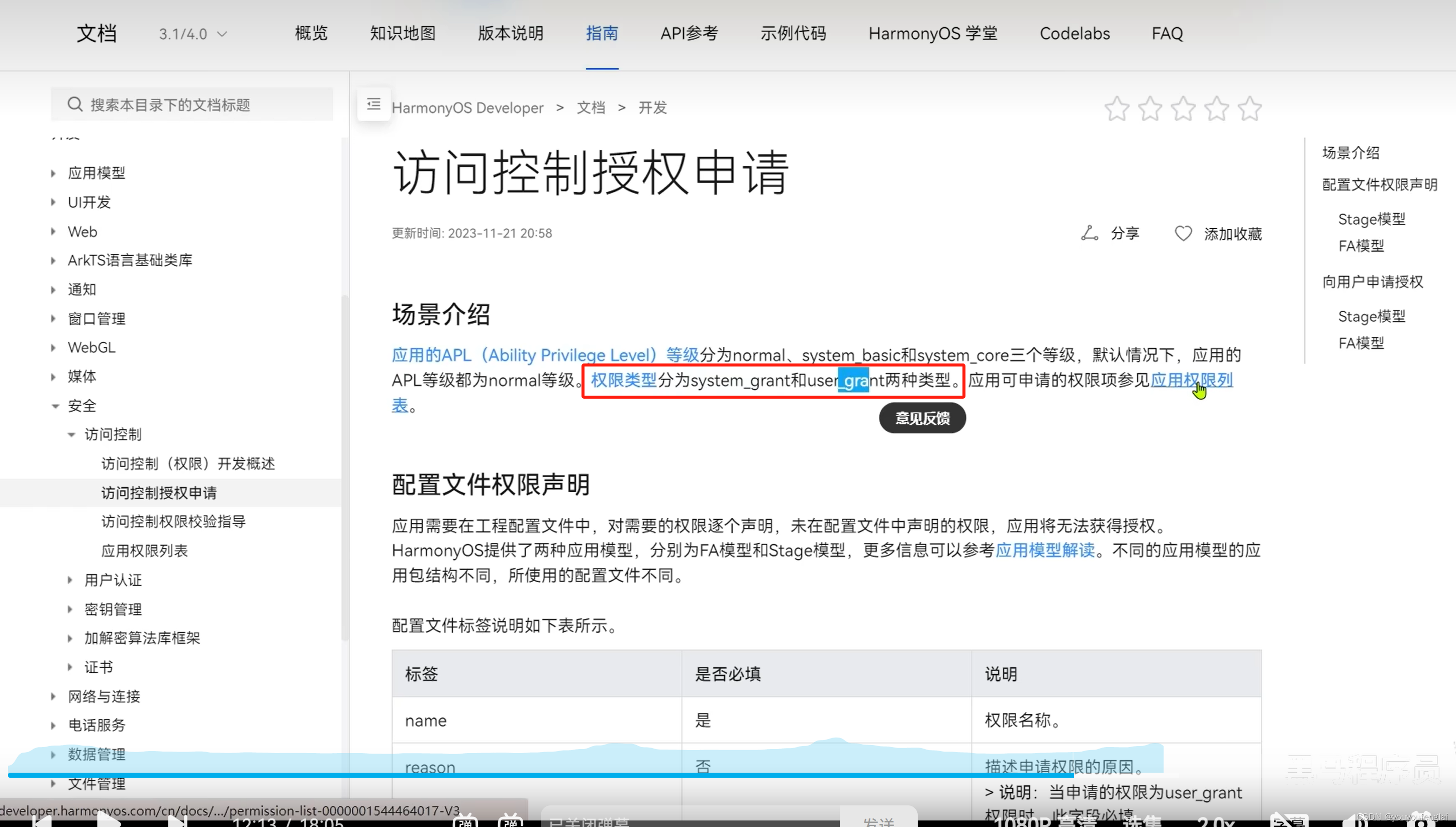Open HarmonyOS 学堂 in top navigation

pyautogui.click(x=933, y=34)
